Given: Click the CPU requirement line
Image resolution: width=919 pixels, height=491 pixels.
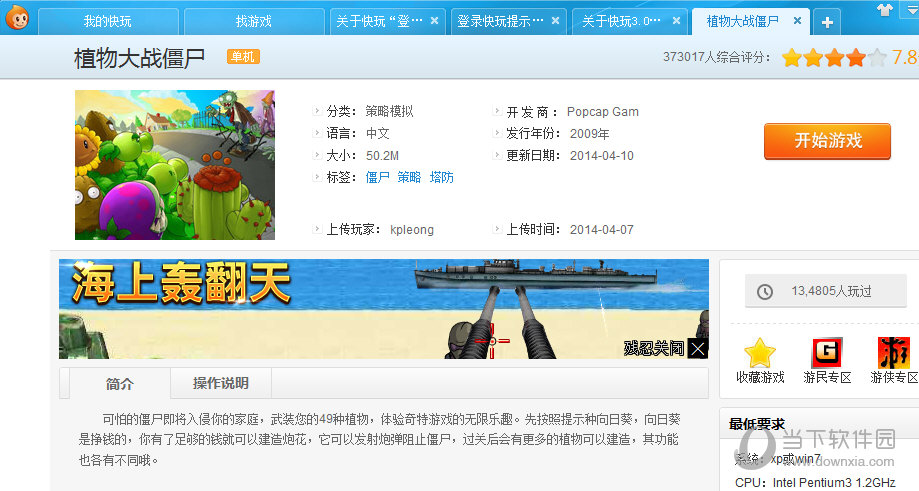Looking at the screenshot, I should (815, 483).
